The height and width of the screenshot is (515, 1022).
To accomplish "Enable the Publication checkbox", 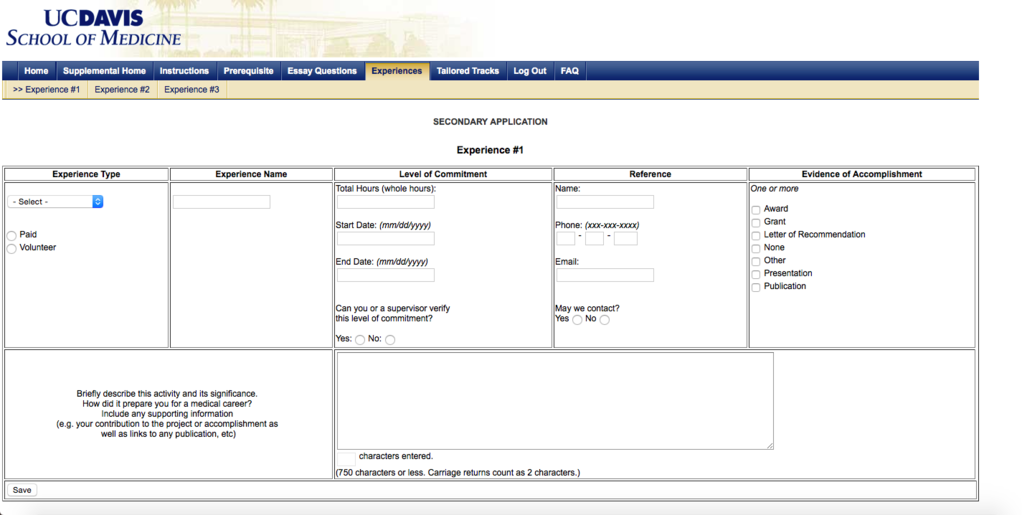I will click(756, 287).
